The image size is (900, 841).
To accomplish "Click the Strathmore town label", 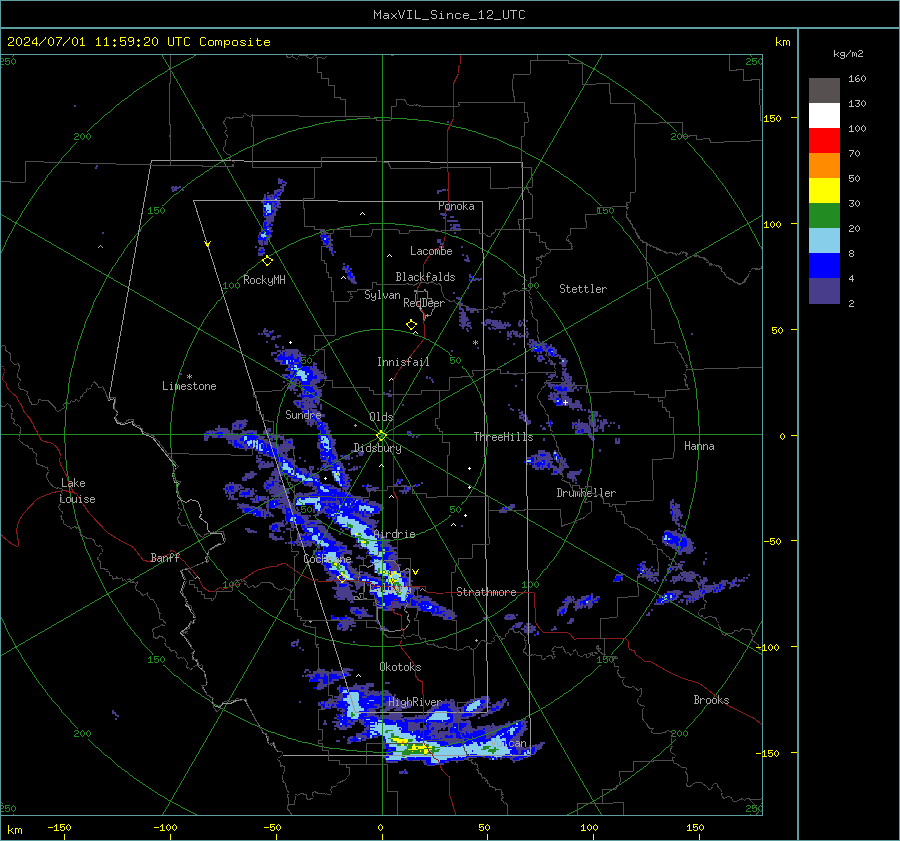I will click(486, 592).
